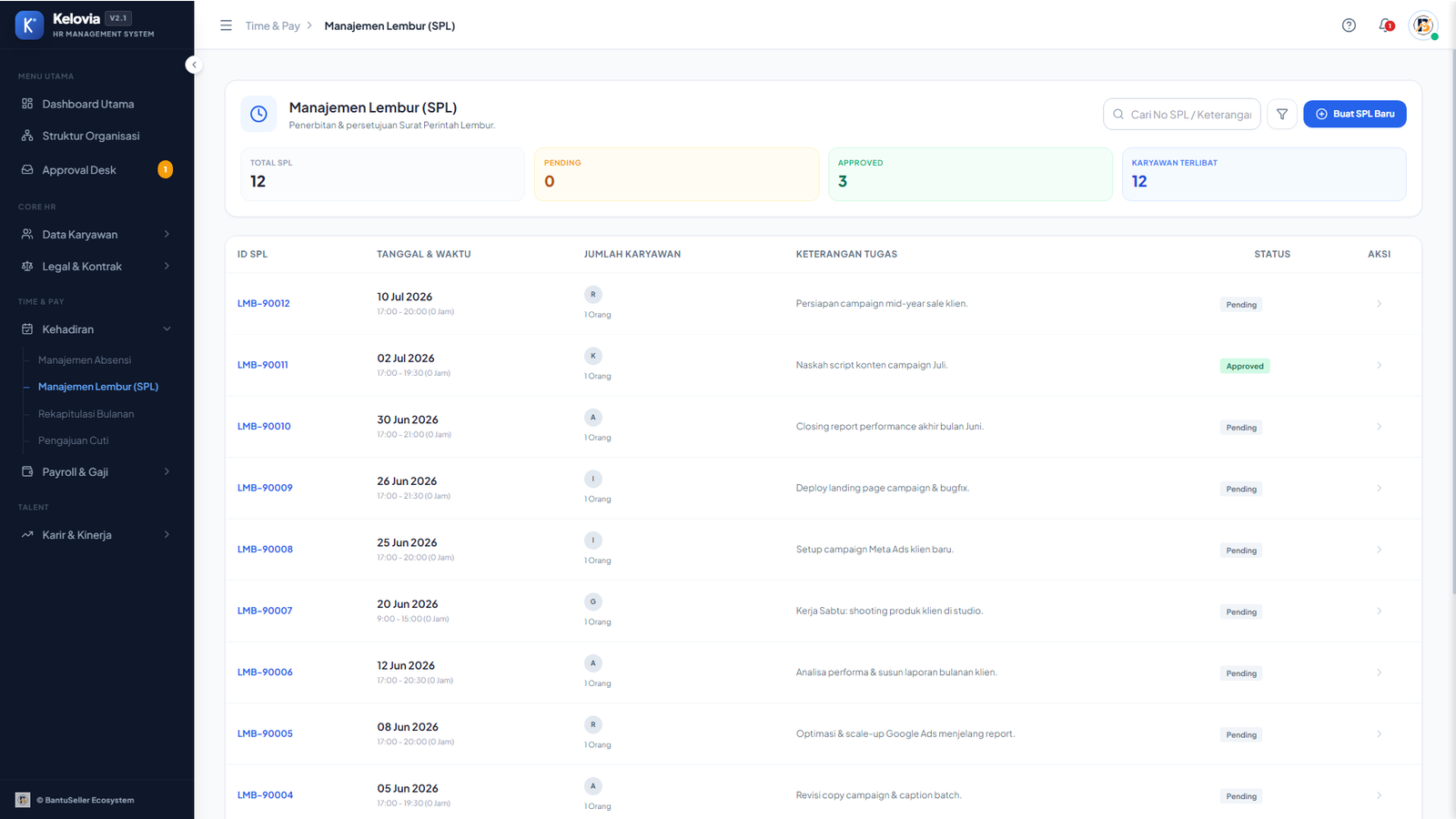Viewport: 1456px width, 819px height.
Task: Open the LMB-90009 SPL link
Action: click(x=265, y=488)
